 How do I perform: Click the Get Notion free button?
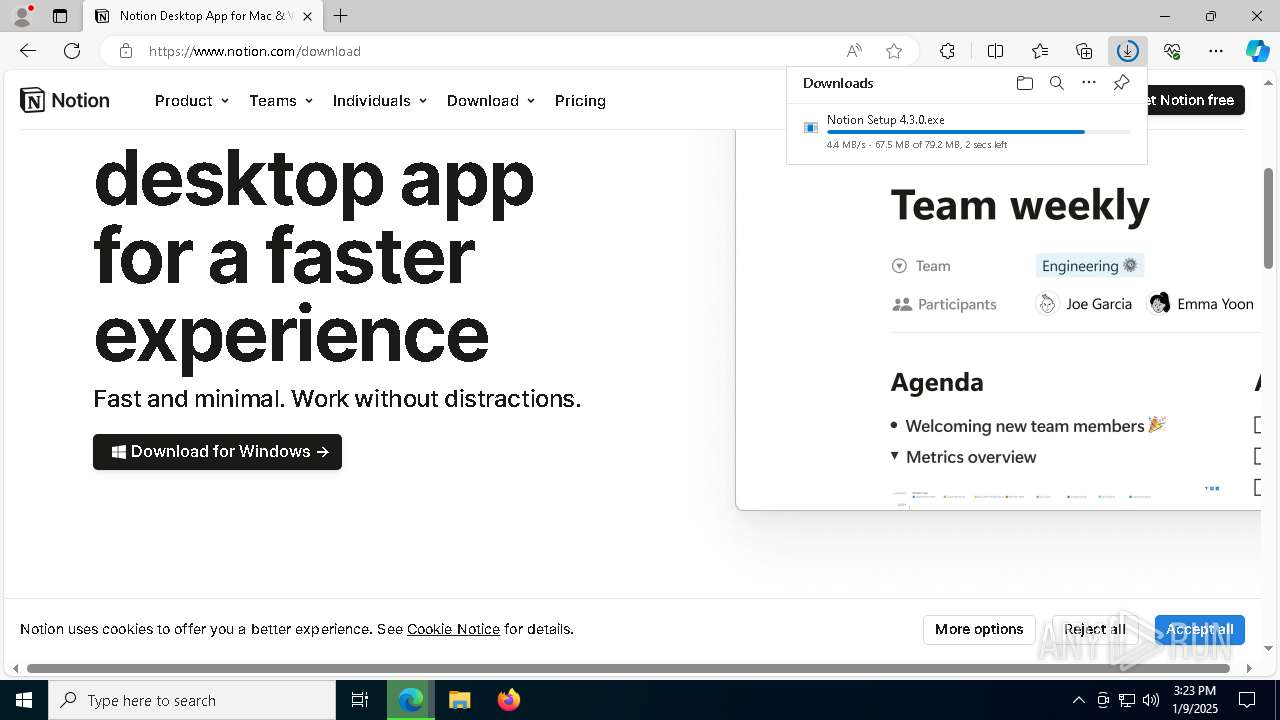(x=1195, y=100)
